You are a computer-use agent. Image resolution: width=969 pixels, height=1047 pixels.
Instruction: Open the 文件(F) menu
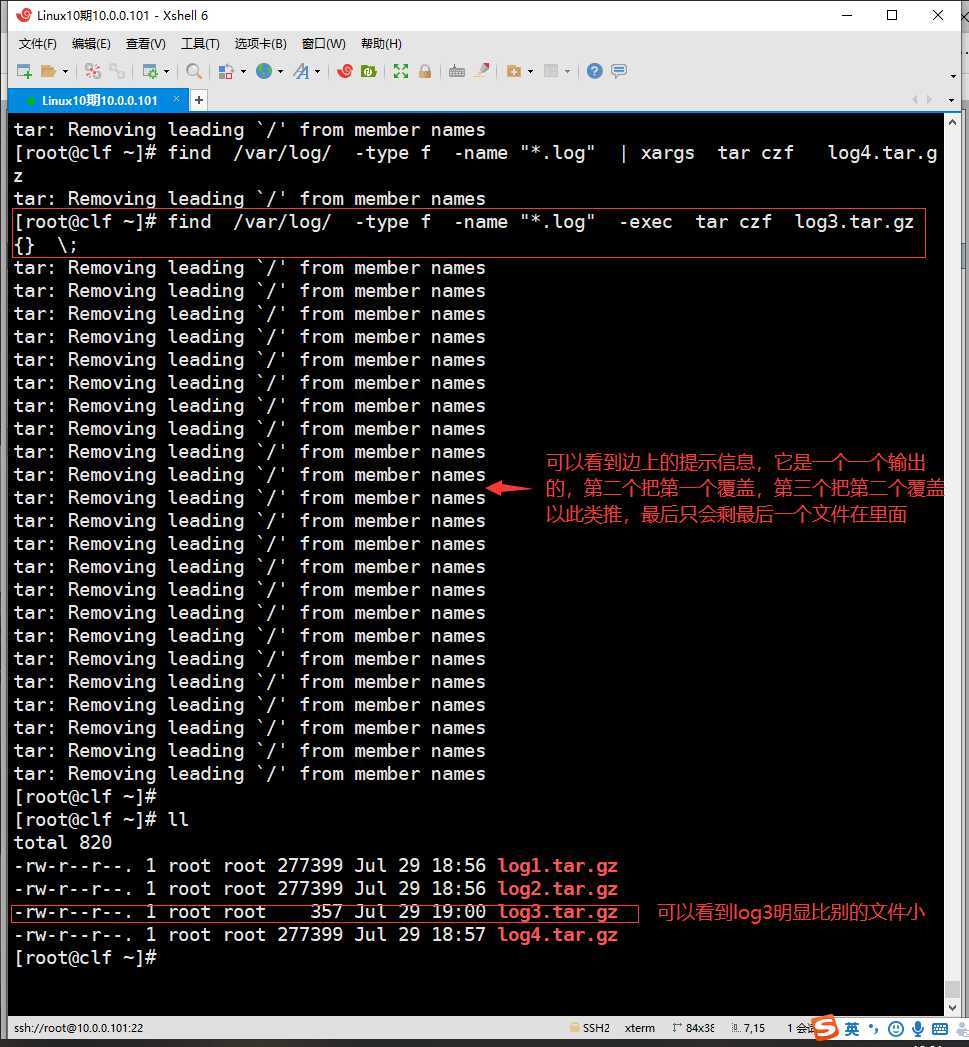[x=37, y=44]
